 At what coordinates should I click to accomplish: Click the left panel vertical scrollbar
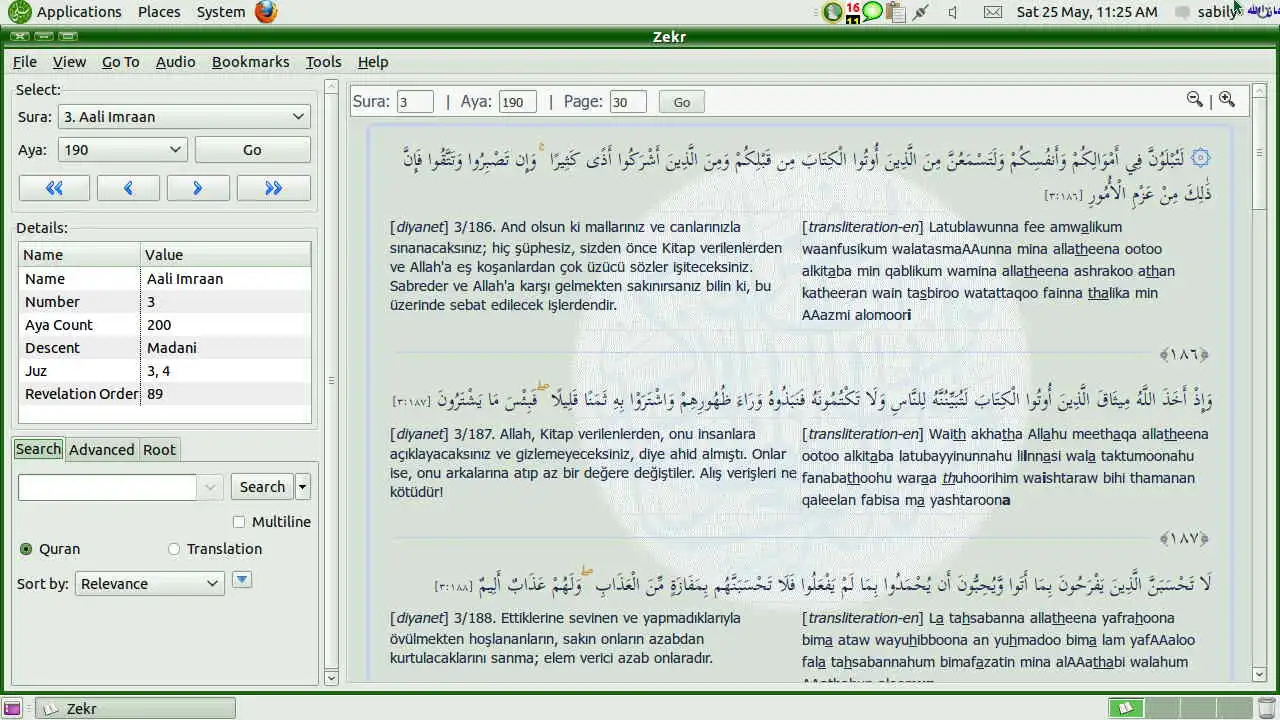pos(332,382)
